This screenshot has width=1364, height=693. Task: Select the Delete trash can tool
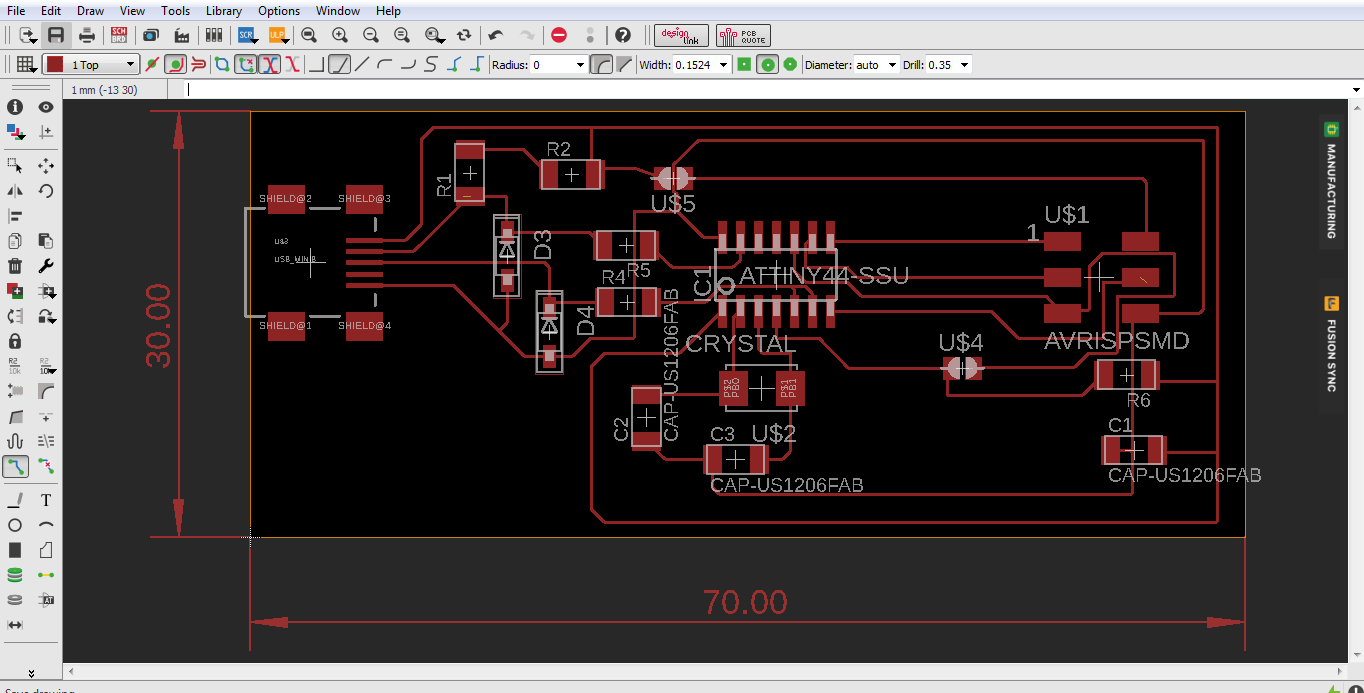pyautogui.click(x=15, y=266)
